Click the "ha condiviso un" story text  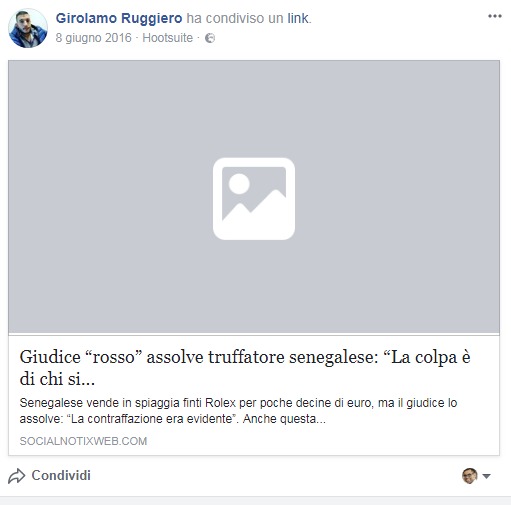pyautogui.click(x=235, y=18)
